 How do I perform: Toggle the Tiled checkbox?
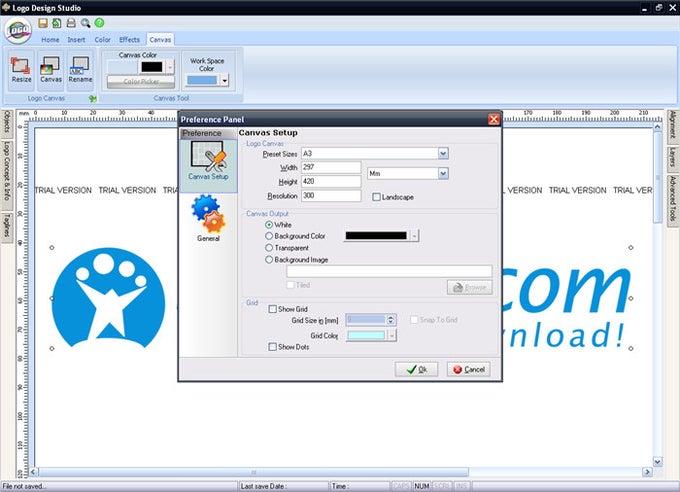pos(290,285)
